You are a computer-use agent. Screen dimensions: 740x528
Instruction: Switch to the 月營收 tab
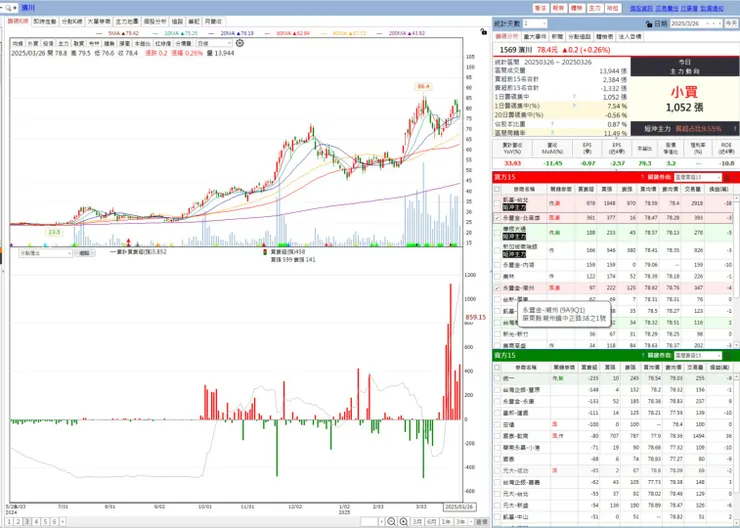[x=213, y=21]
